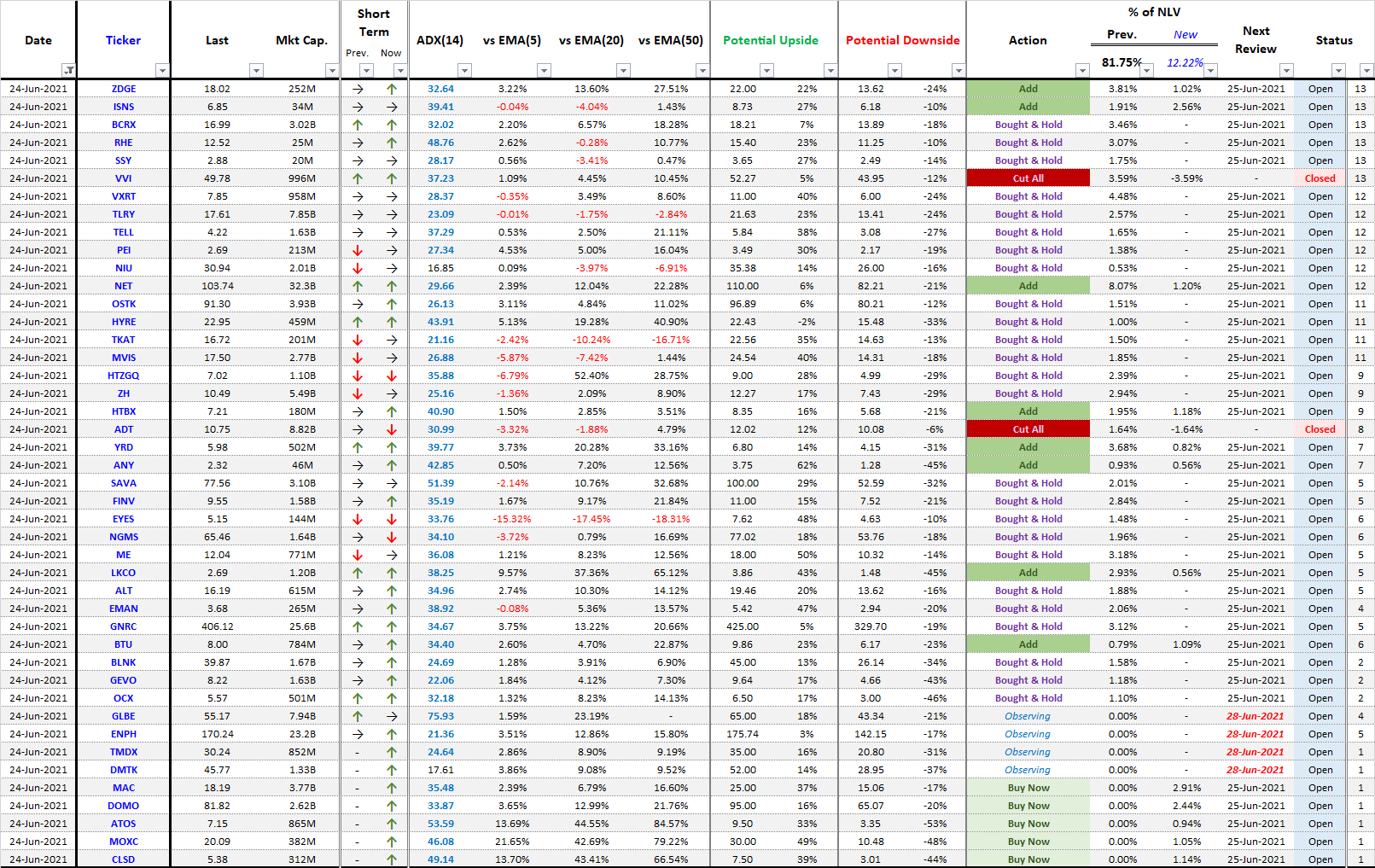This screenshot has height=868, width=1375.
Task: Select the VVI ticker cell
Action: (124, 178)
